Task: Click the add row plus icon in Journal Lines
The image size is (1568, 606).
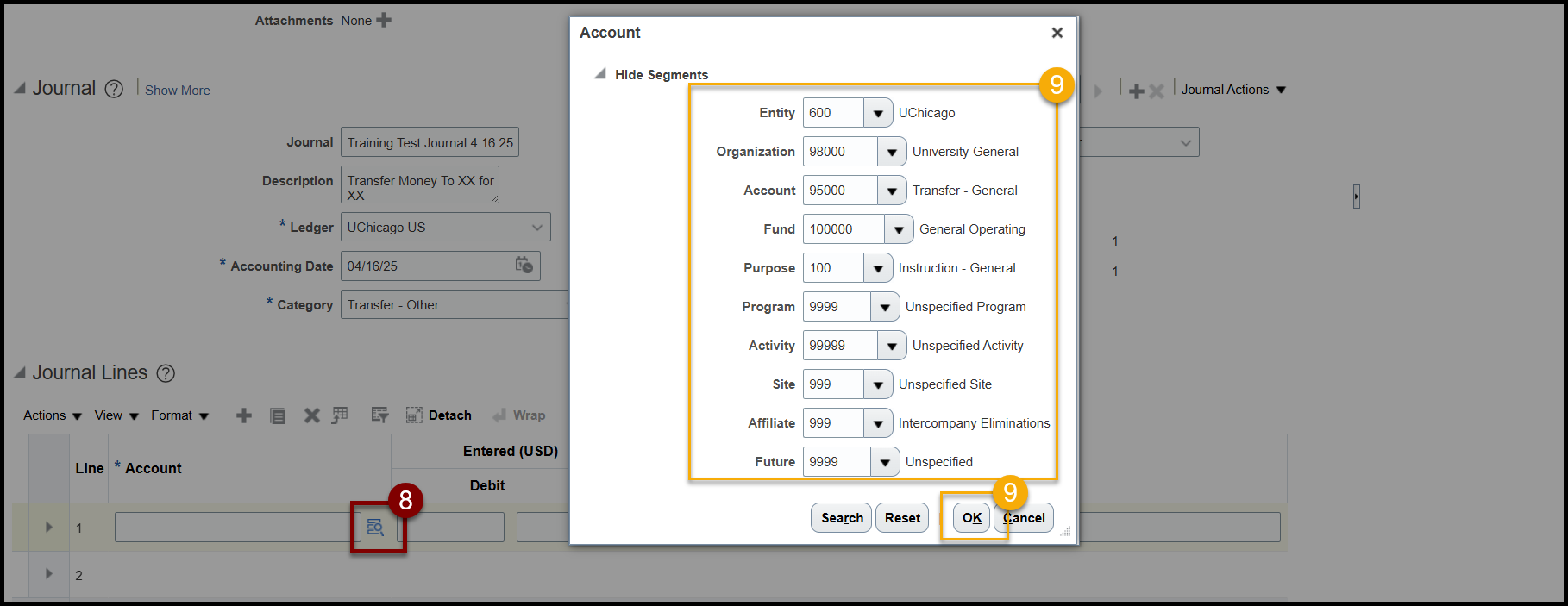Action: point(244,415)
